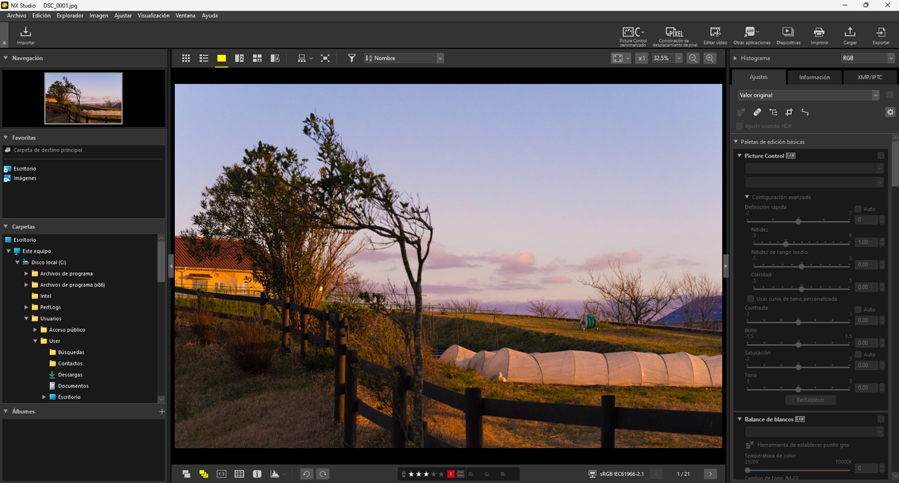Enable Auto checkbox for Contraste
This screenshot has height=483, width=899.
[858, 310]
